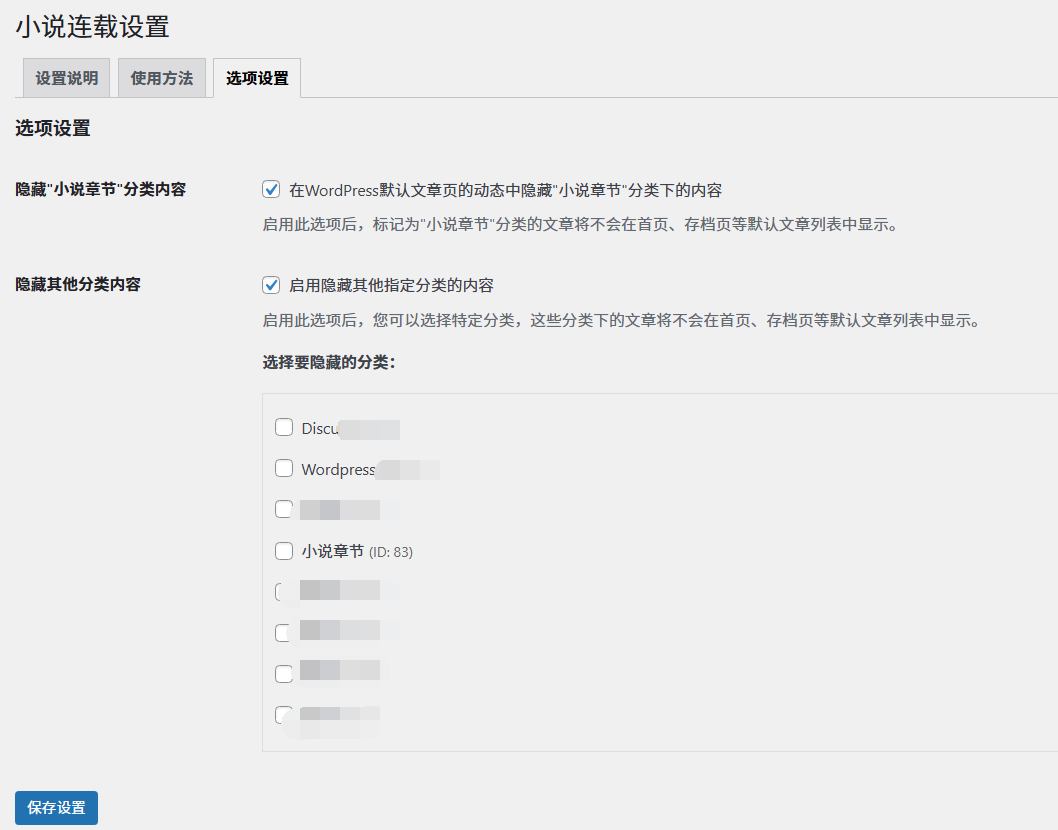Enable the 小说章节 (ID: 83) checkbox
The image size is (1058, 830).
pyautogui.click(x=284, y=551)
